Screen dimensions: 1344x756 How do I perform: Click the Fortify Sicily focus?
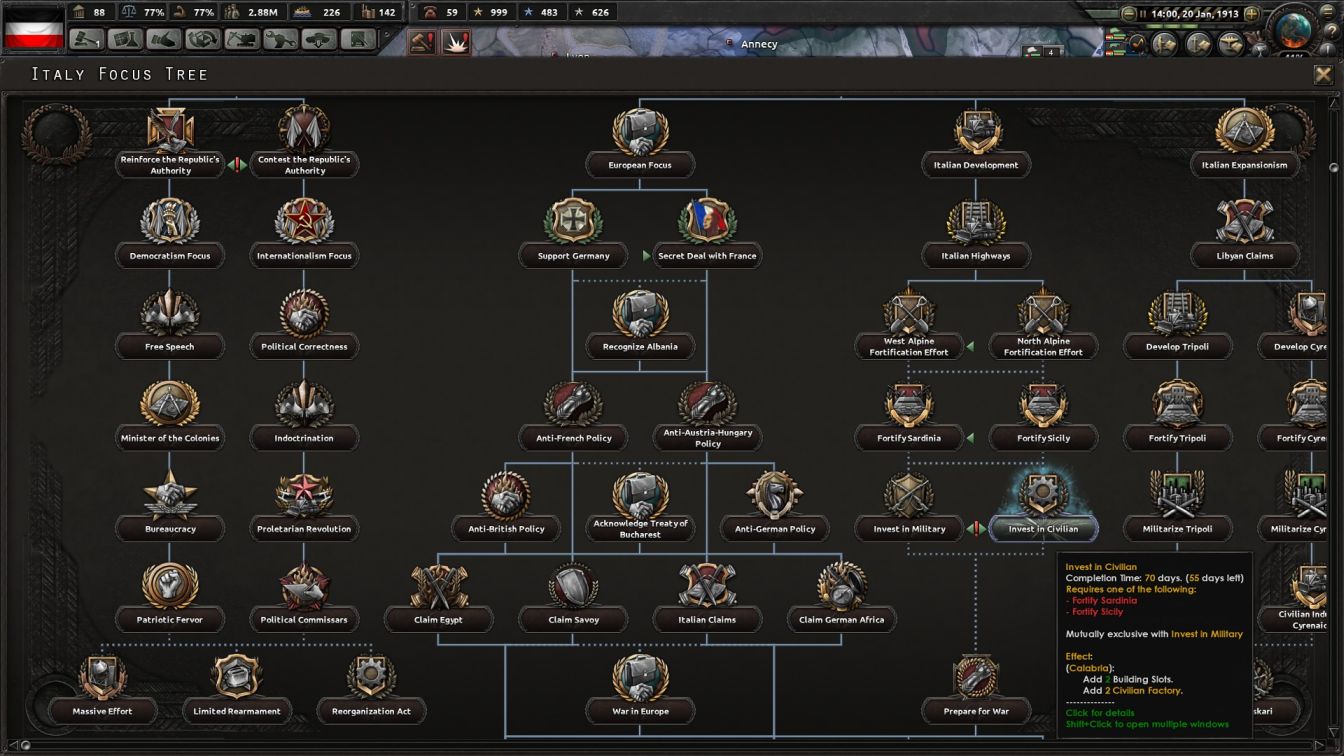pyautogui.click(x=1043, y=415)
